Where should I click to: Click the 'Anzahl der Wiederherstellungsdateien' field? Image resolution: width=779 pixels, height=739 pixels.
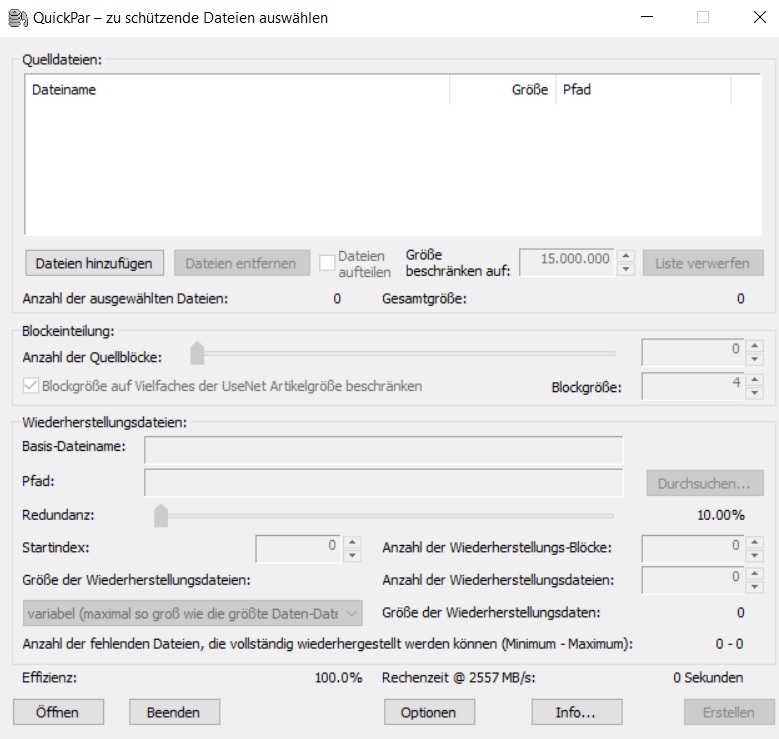click(x=693, y=580)
